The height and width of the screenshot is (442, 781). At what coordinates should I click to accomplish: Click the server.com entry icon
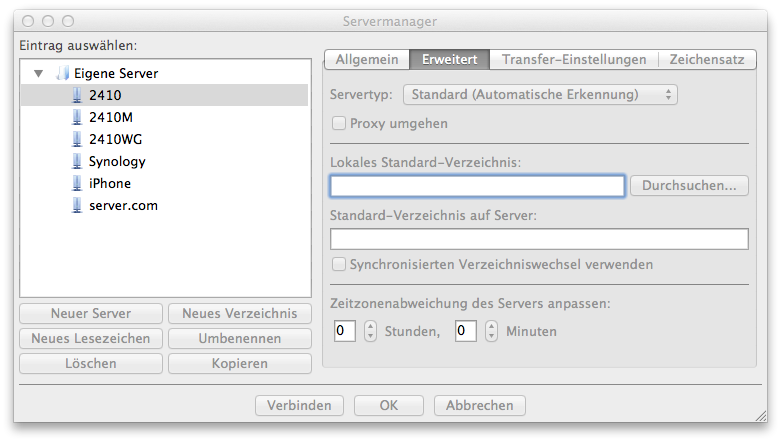point(77,205)
